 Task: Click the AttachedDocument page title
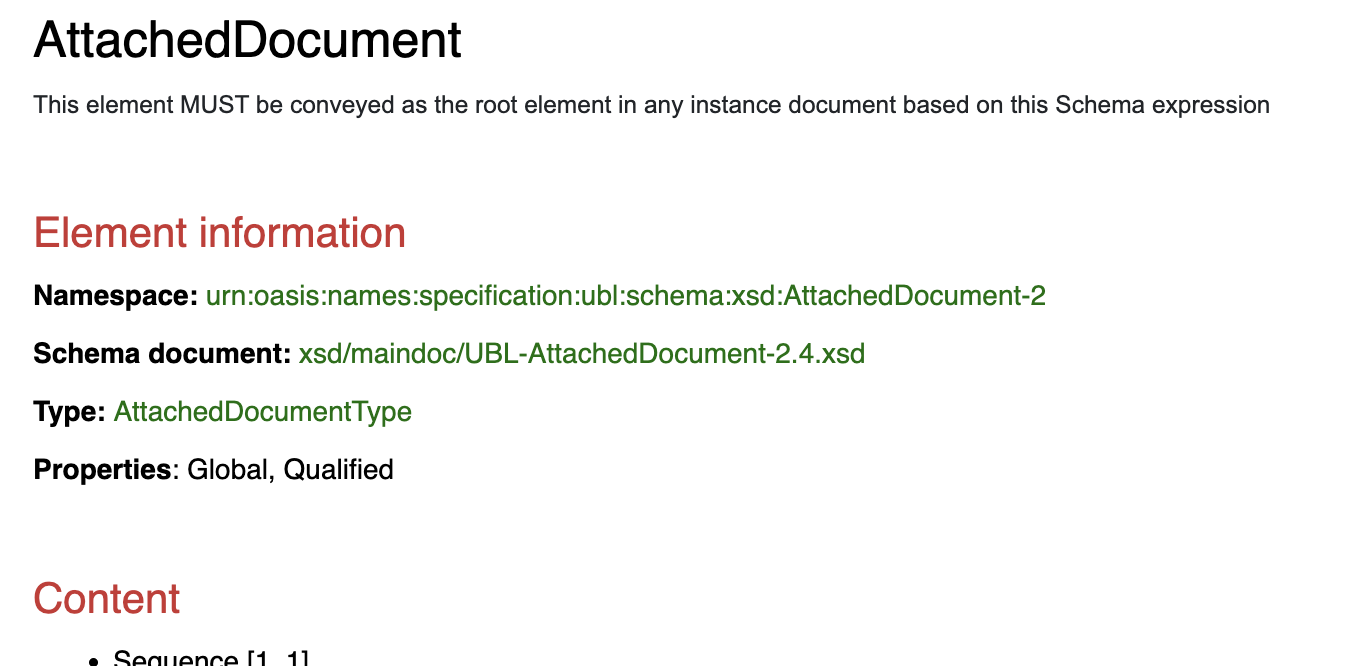248,42
